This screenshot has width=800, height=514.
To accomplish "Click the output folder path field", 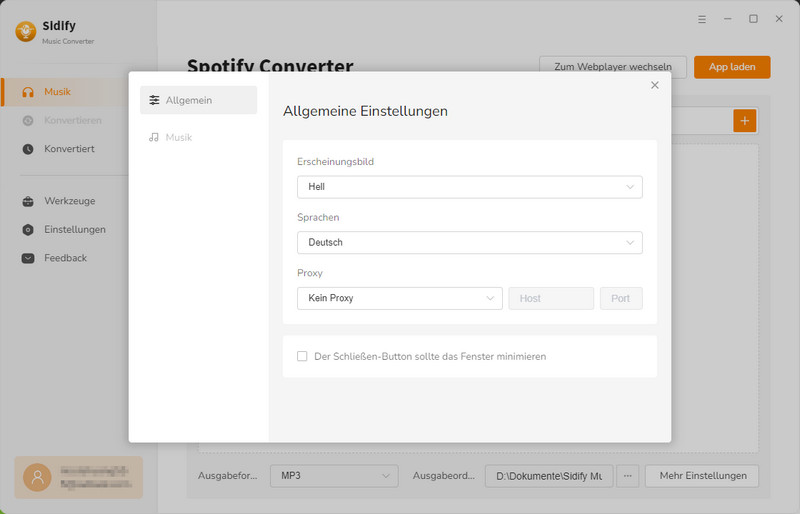I will [x=549, y=476].
